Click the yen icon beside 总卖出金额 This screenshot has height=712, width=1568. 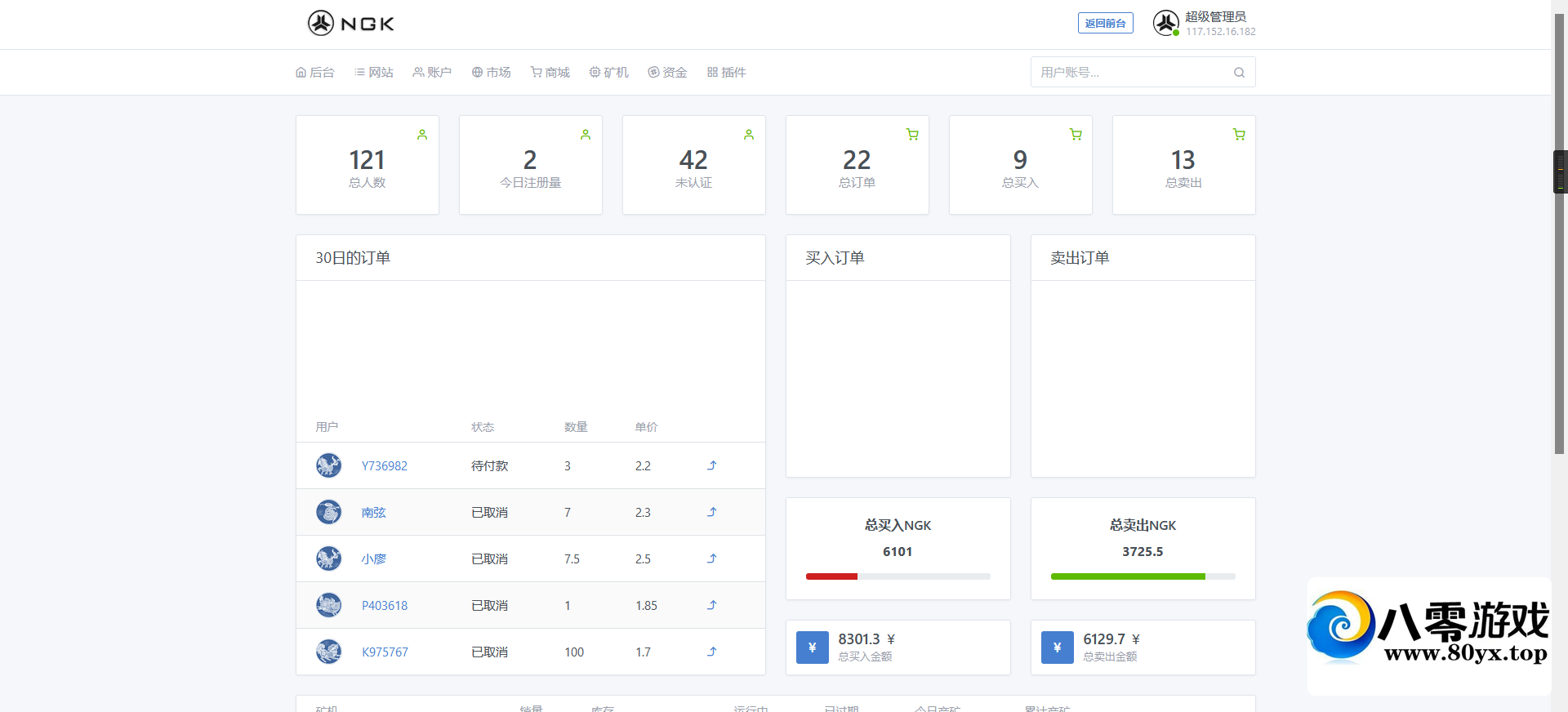coord(1058,647)
